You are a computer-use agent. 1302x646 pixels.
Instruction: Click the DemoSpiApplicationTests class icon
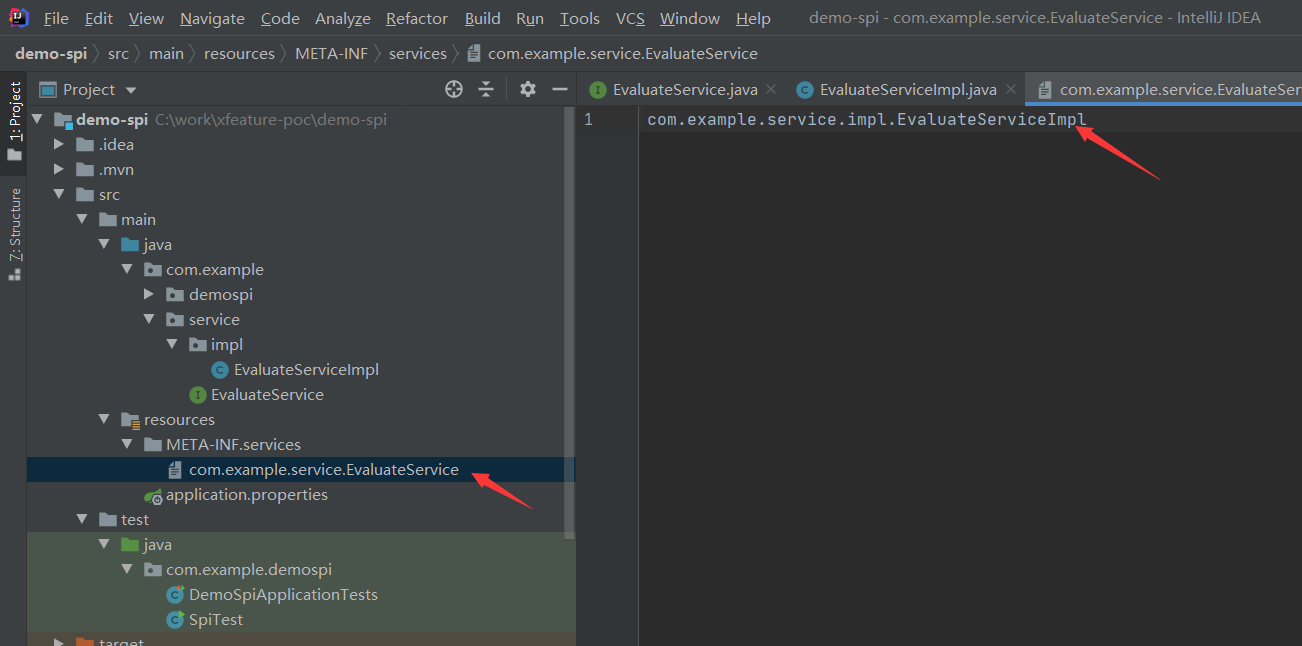click(x=175, y=595)
